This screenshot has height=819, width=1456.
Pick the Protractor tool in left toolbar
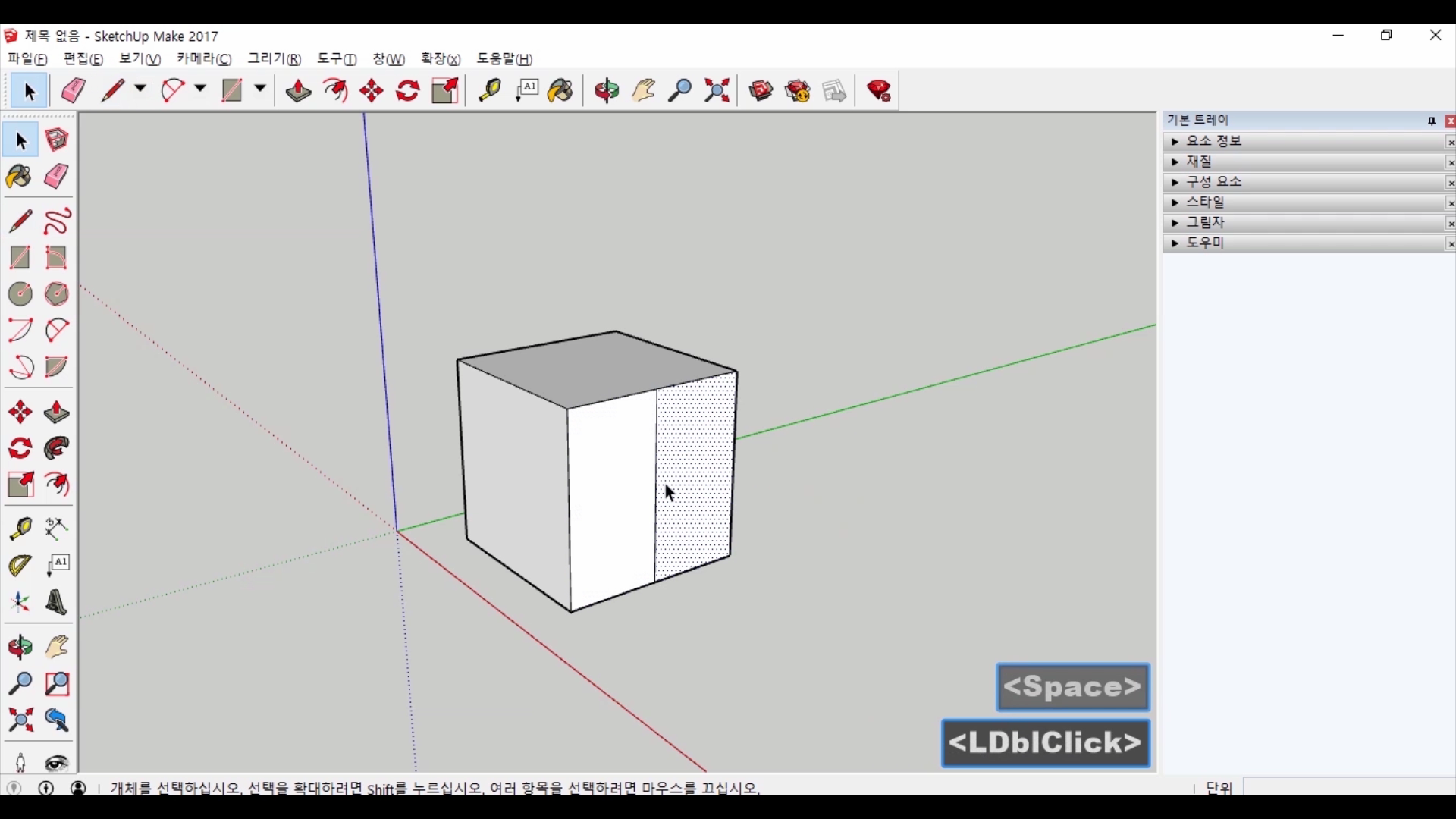[x=20, y=566]
